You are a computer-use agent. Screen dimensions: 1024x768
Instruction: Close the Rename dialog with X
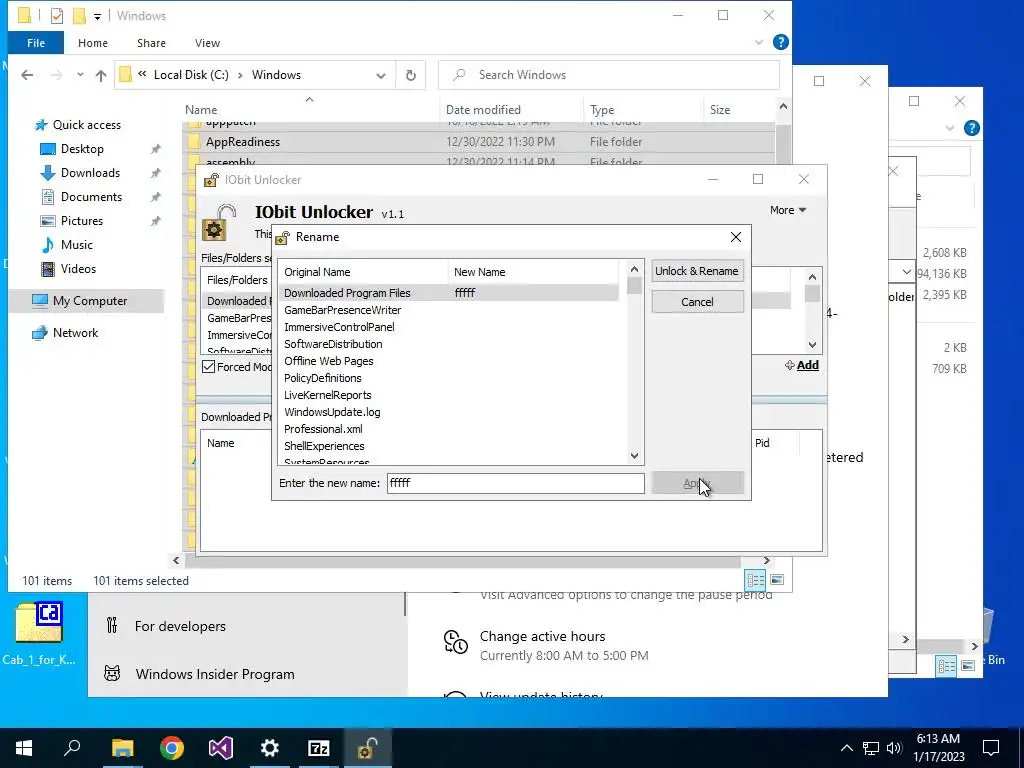(735, 237)
